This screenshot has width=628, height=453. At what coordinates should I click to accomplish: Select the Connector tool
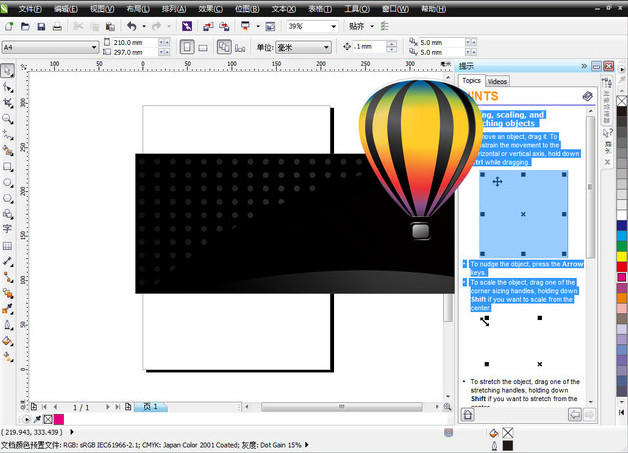tap(7, 277)
